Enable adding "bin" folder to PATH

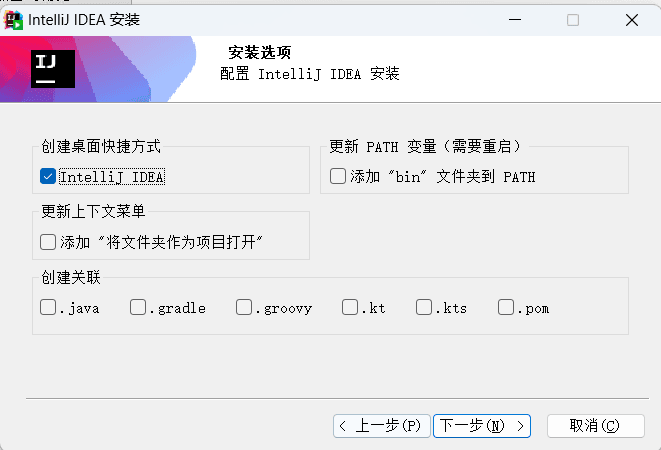point(338,177)
